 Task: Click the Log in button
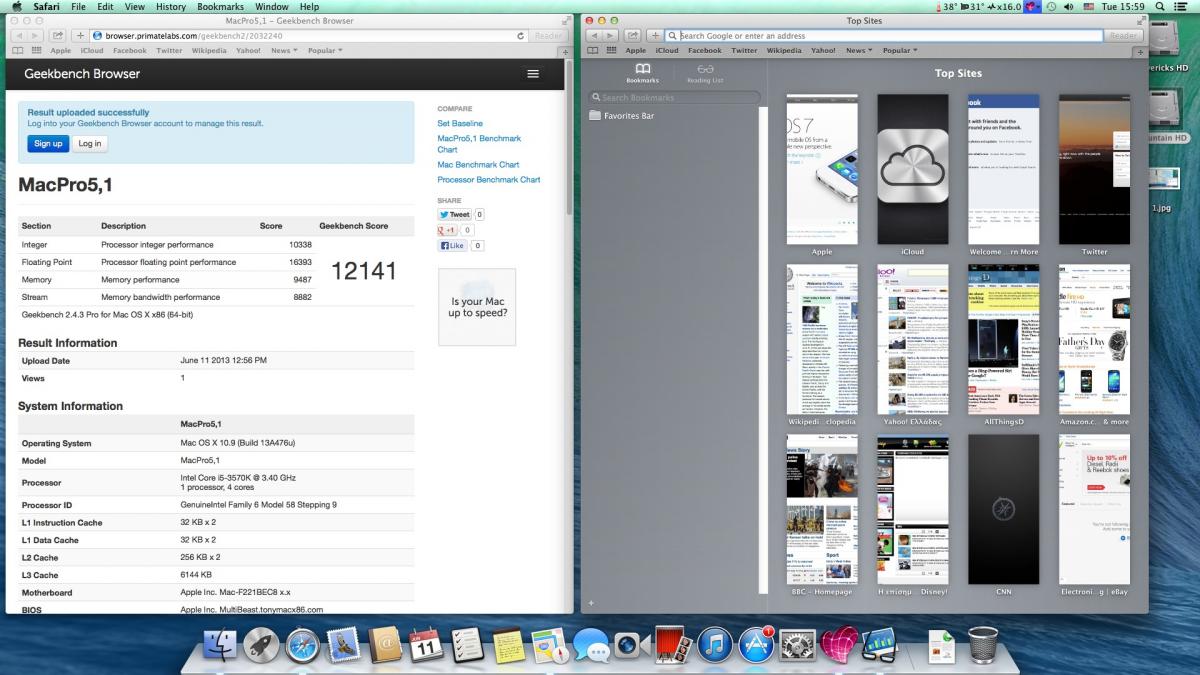(90, 143)
